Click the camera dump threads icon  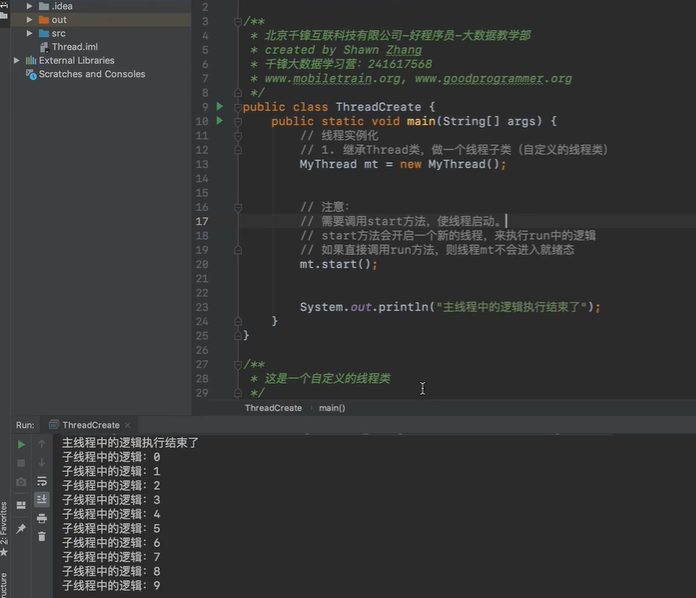pos(21,482)
